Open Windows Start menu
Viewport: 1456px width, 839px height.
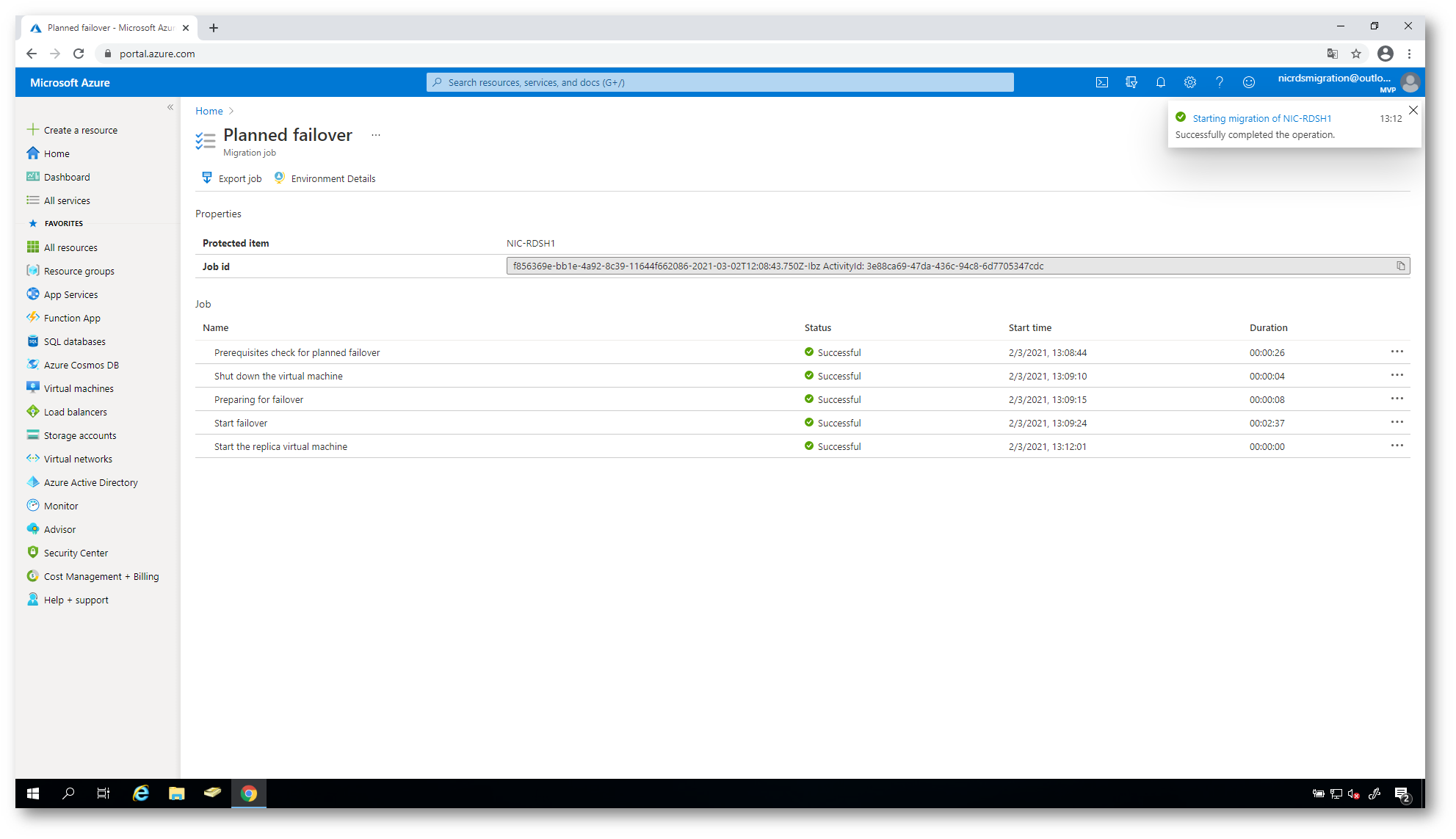[x=33, y=793]
